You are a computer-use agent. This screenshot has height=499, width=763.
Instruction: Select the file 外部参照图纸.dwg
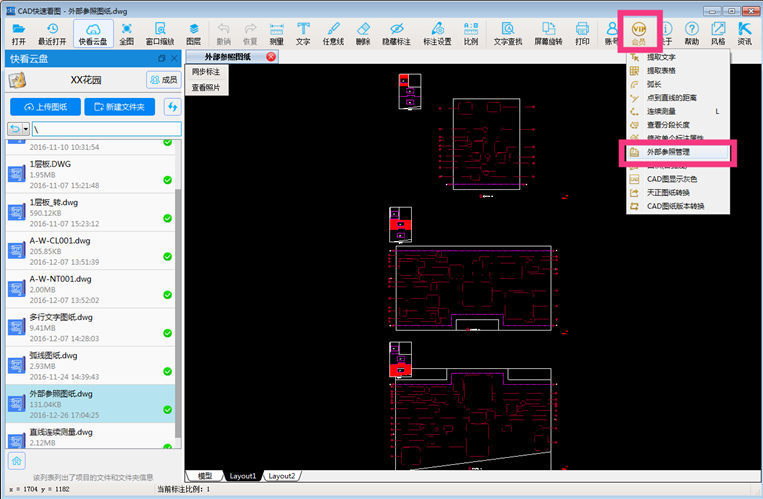pyautogui.click(x=91, y=404)
